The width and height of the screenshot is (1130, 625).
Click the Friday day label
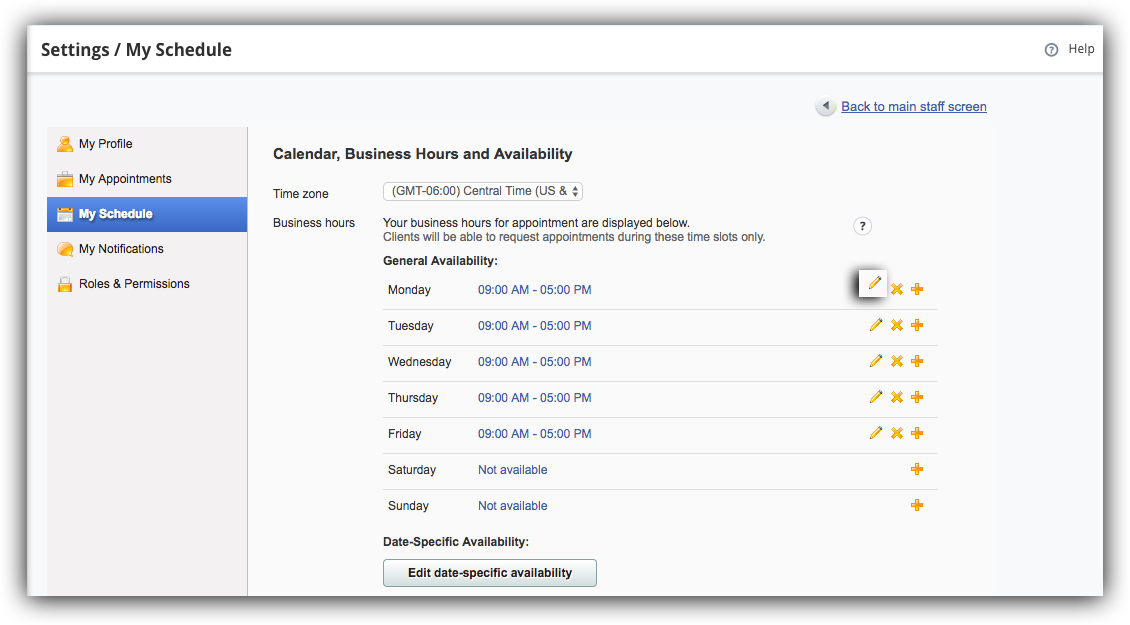coord(404,434)
